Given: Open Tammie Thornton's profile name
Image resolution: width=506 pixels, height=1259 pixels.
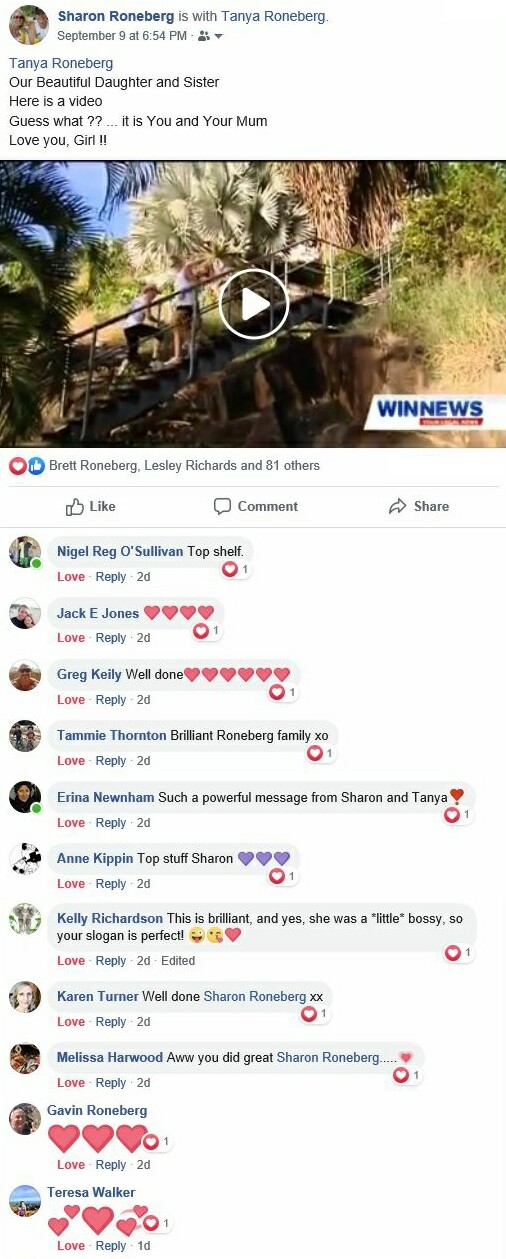Looking at the screenshot, I should pos(112,735).
